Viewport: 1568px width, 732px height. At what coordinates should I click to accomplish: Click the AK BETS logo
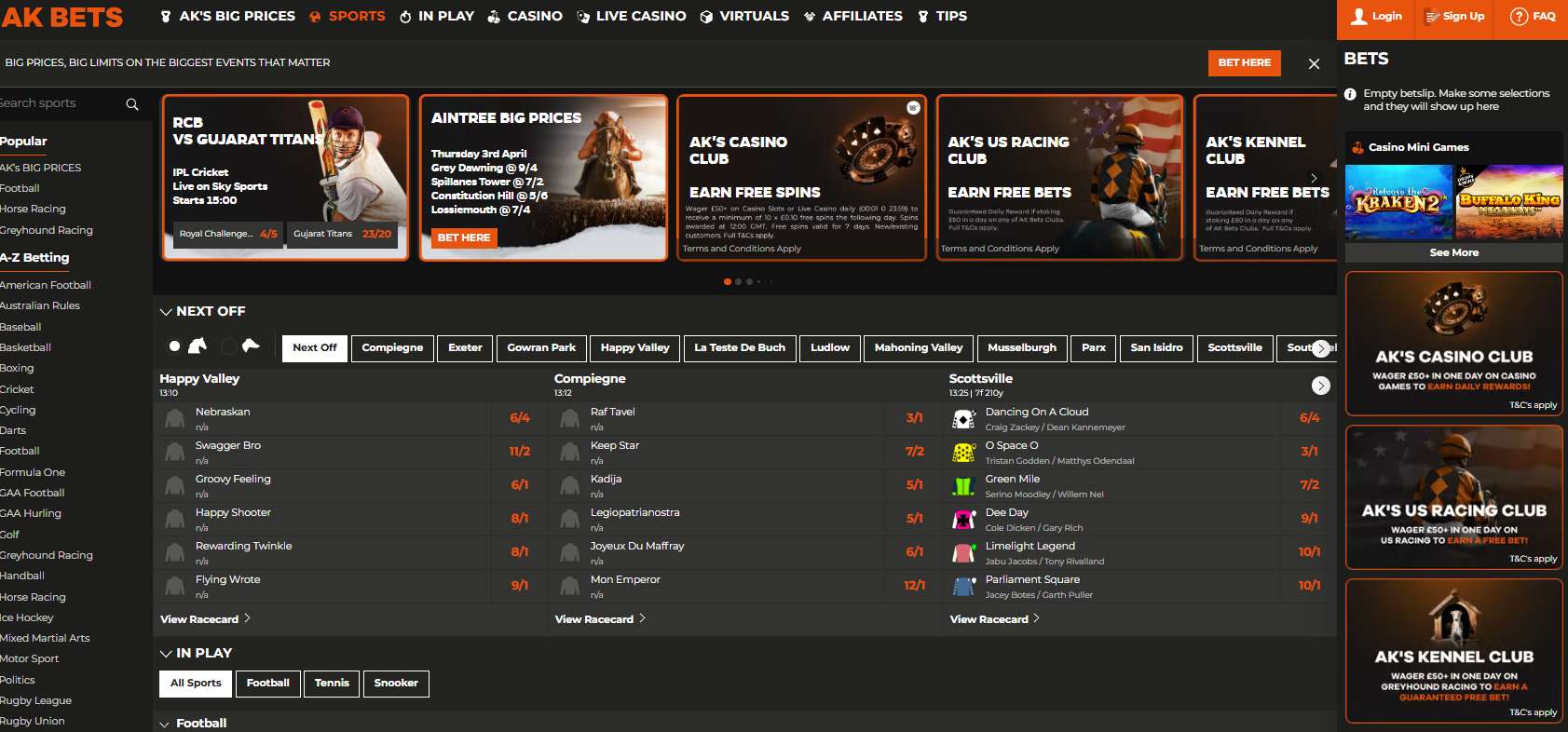(61, 17)
